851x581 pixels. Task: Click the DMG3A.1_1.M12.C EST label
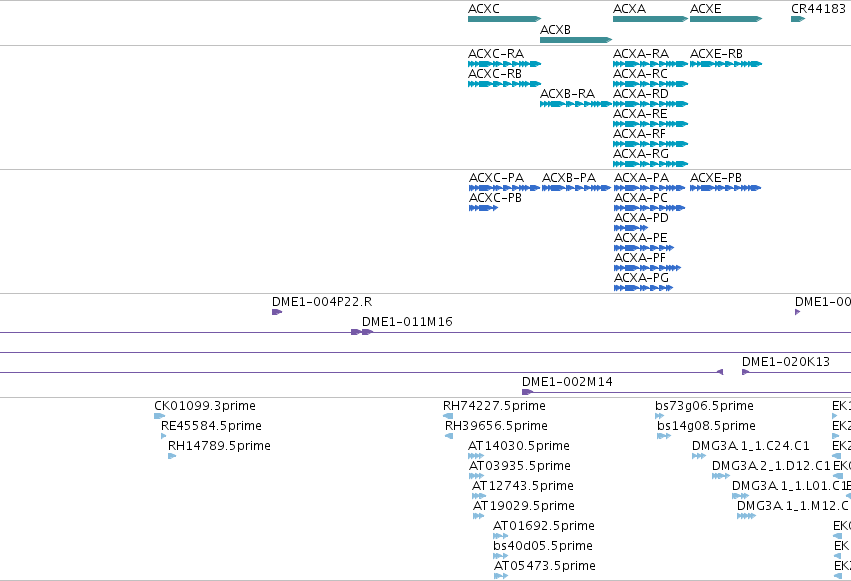(x=792, y=506)
